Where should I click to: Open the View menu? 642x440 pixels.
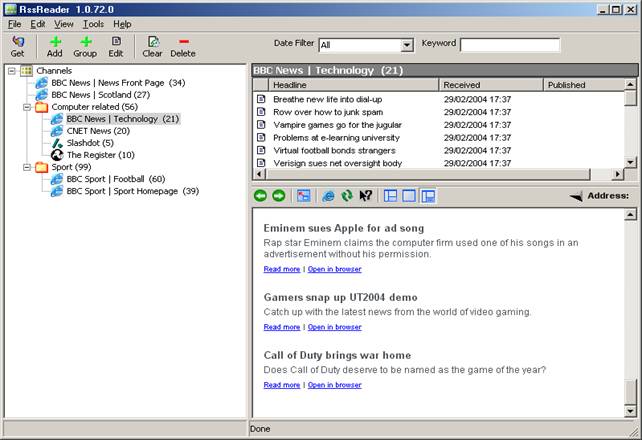point(64,24)
